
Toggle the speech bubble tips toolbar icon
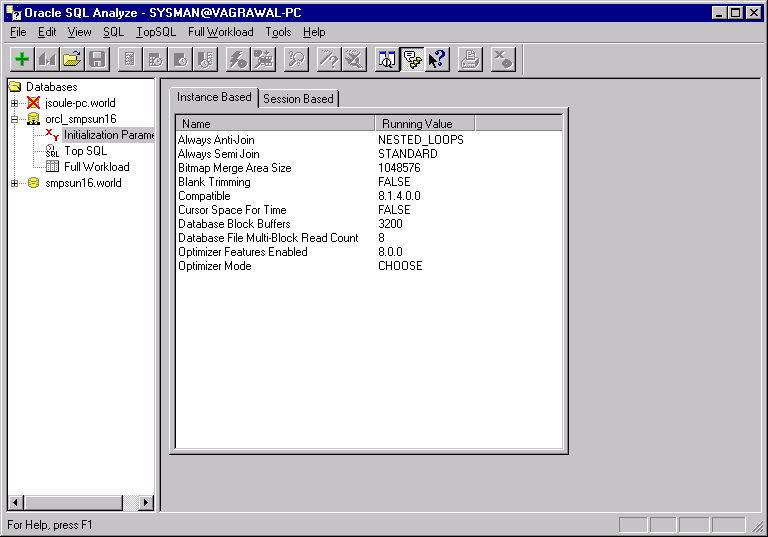tap(412, 59)
